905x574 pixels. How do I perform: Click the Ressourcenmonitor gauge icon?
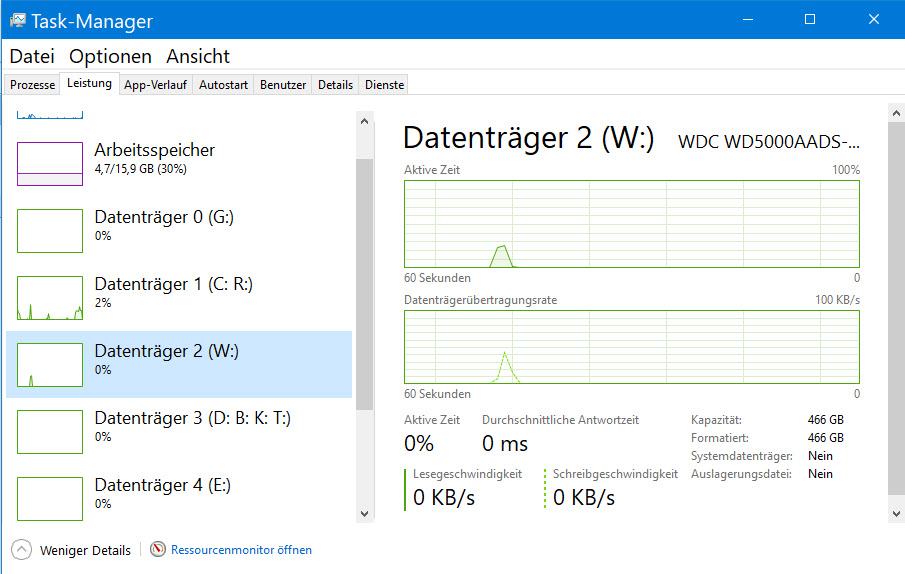(x=158, y=549)
